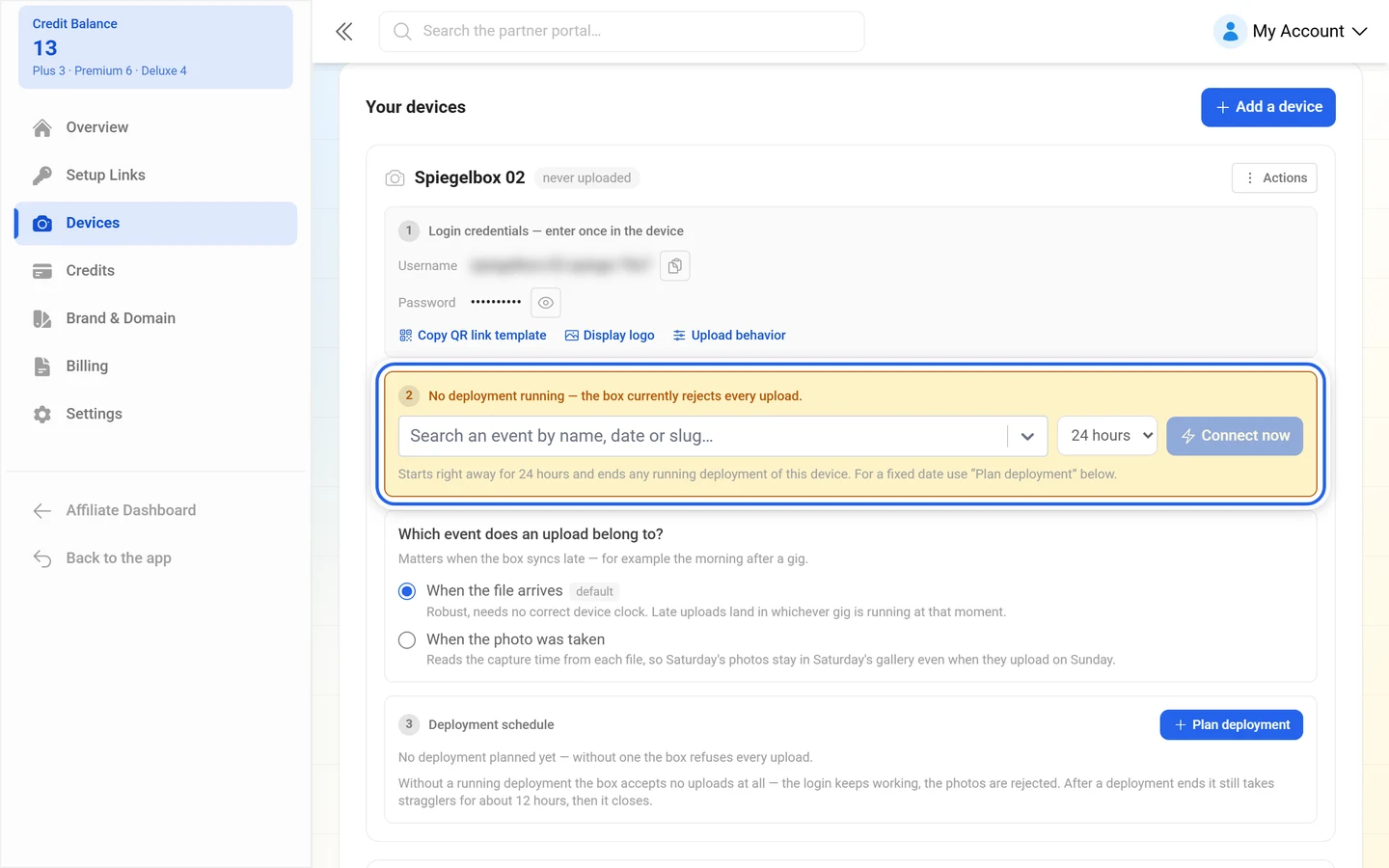The width and height of the screenshot is (1389, 868).
Task: Return via Back to the app
Action: click(x=156, y=558)
